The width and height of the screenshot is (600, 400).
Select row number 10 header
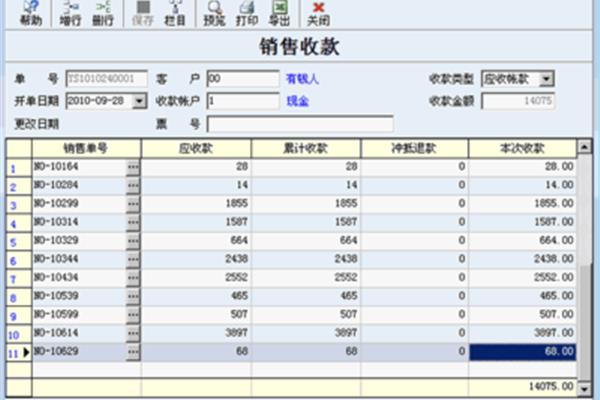pos(18,334)
